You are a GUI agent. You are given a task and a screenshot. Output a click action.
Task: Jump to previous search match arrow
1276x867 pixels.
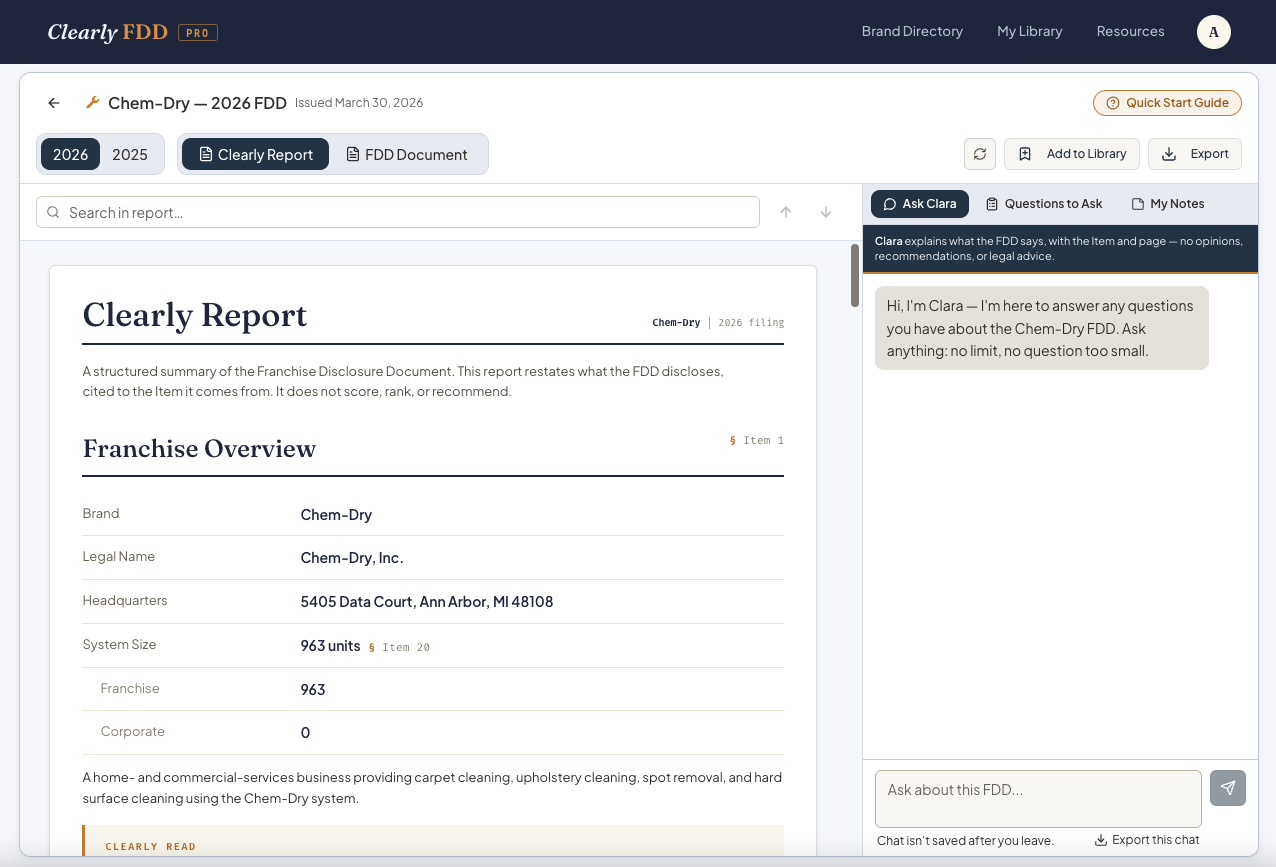786,212
